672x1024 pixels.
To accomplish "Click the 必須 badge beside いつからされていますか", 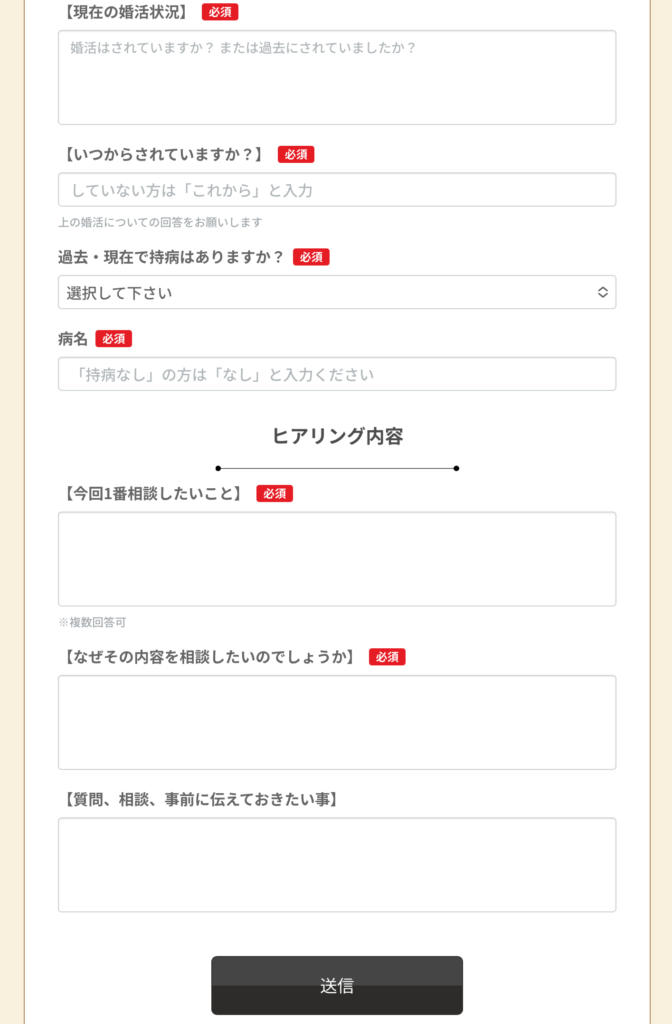I will tap(296, 154).
